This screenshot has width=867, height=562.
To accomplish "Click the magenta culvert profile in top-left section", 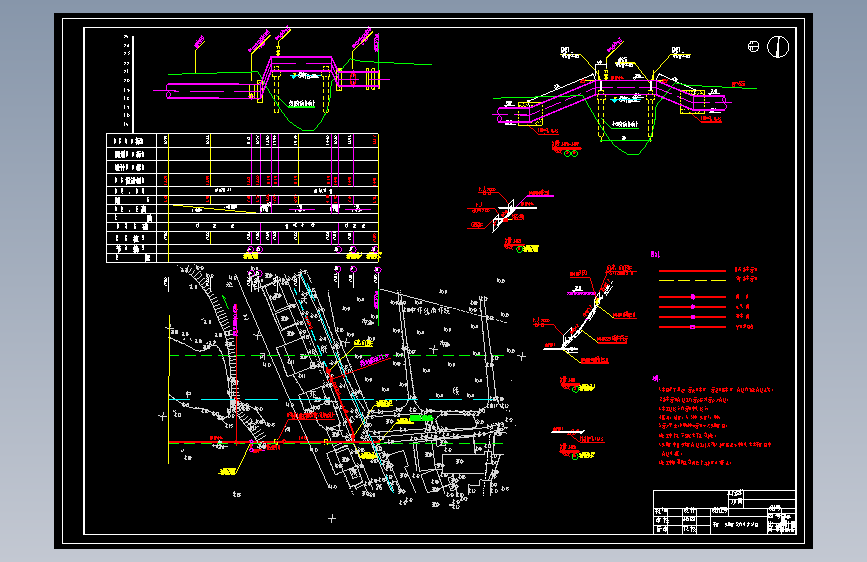I will click(x=273, y=80).
